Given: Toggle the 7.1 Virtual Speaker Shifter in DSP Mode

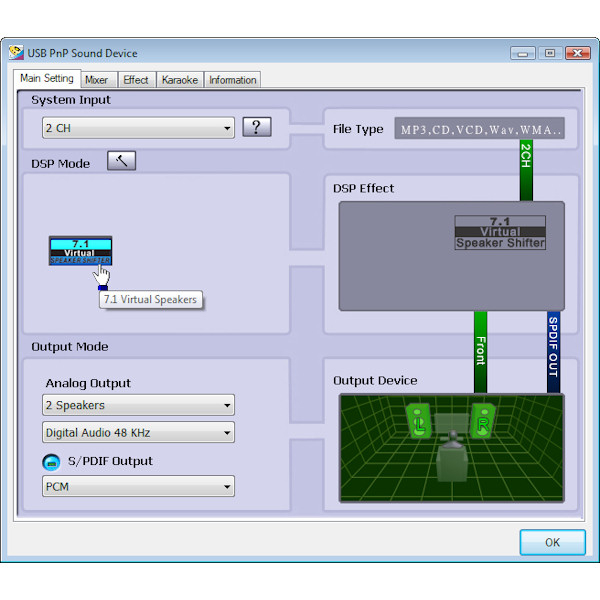Looking at the screenshot, I should click(x=80, y=250).
